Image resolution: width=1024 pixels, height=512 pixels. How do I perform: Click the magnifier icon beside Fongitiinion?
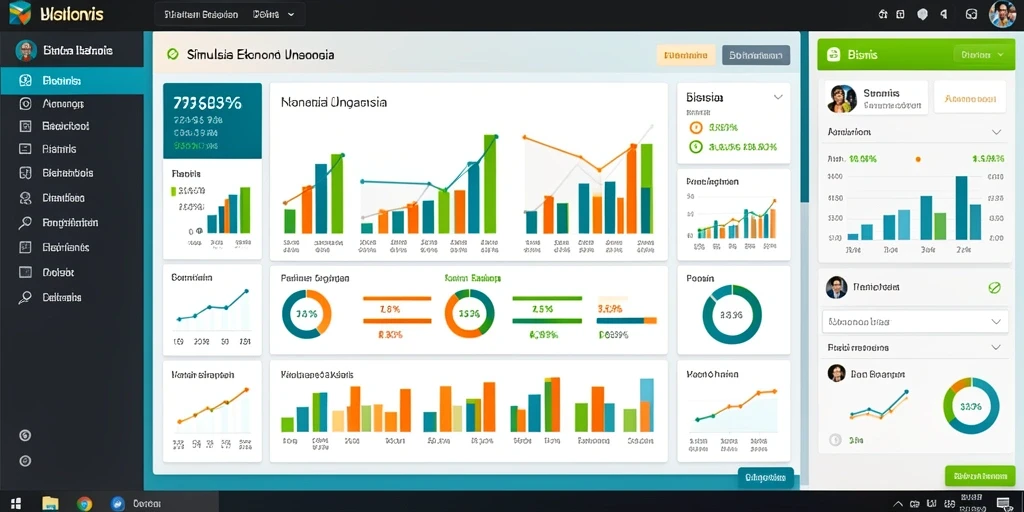pyautogui.click(x=25, y=223)
